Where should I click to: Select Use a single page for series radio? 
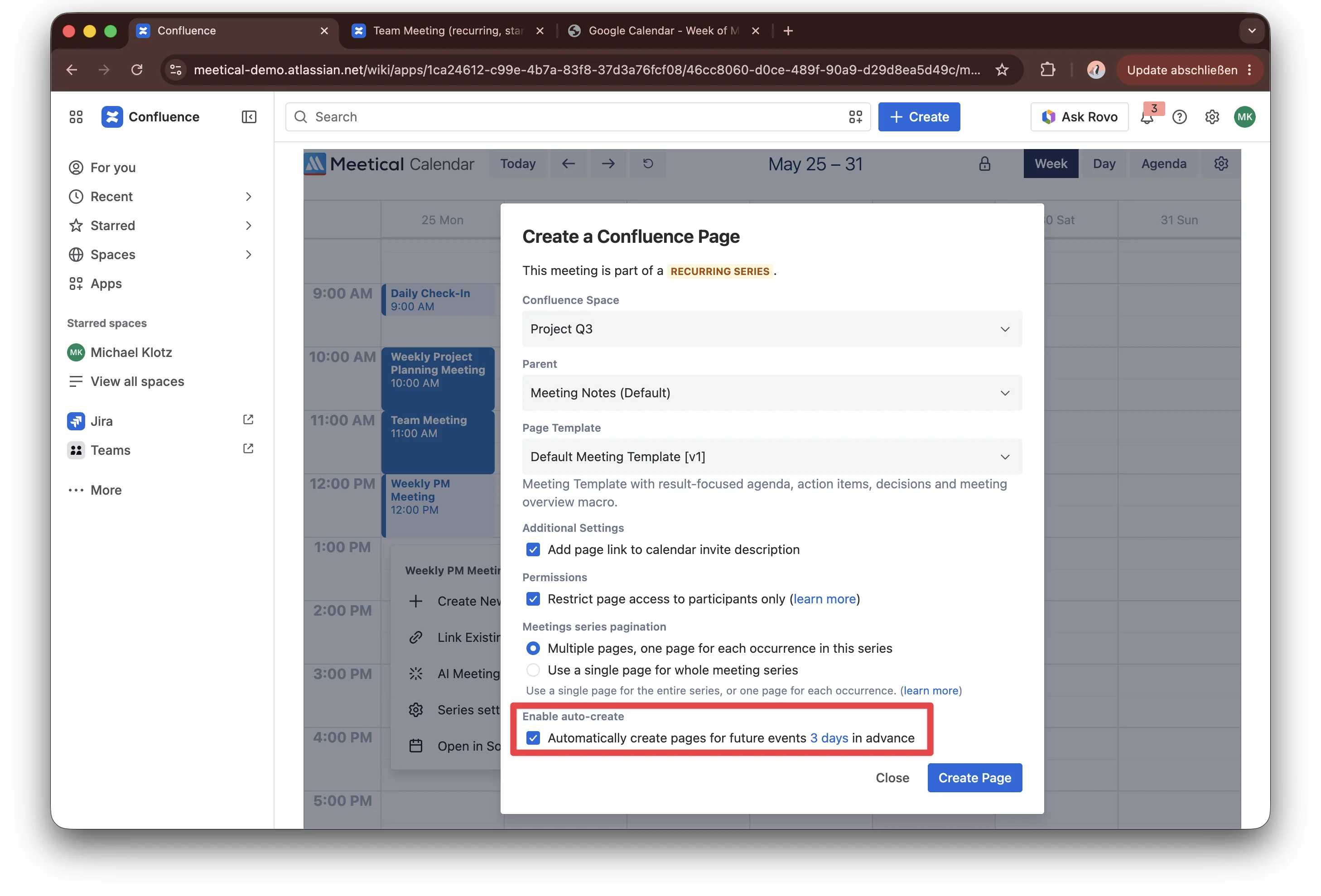coord(533,670)
